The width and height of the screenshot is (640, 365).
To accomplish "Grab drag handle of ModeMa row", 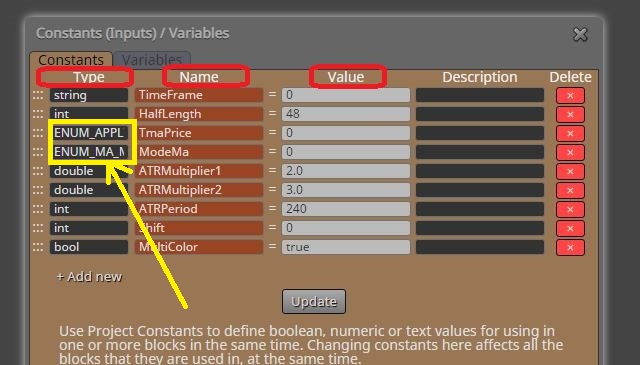I will click(x=38, y=152).
